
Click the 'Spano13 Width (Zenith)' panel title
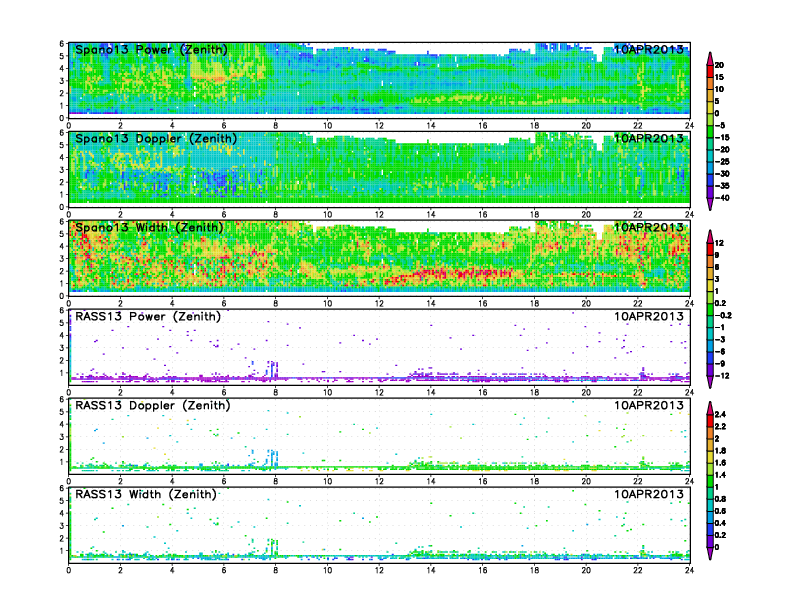(149, 228)
